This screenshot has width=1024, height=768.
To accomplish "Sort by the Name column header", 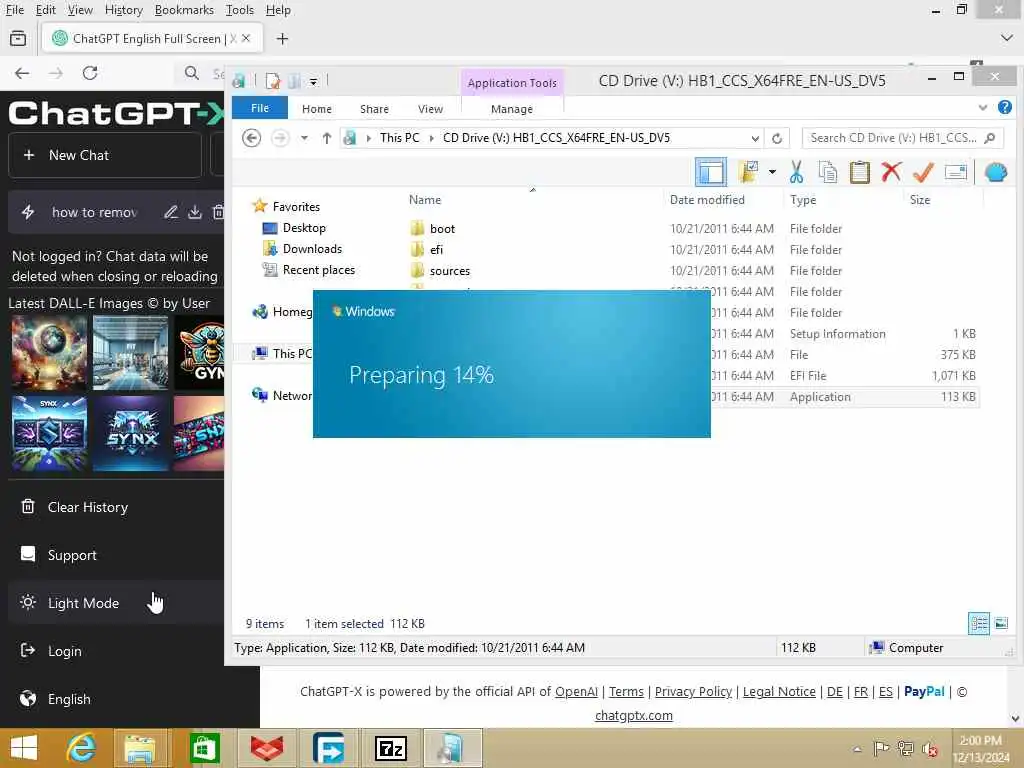I will (x=425, y=200).
